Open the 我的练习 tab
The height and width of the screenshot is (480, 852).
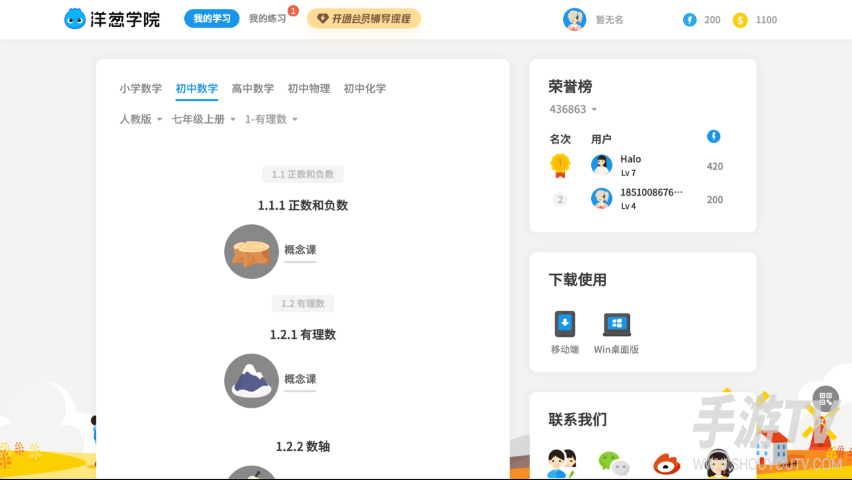[x=267, y=18]
